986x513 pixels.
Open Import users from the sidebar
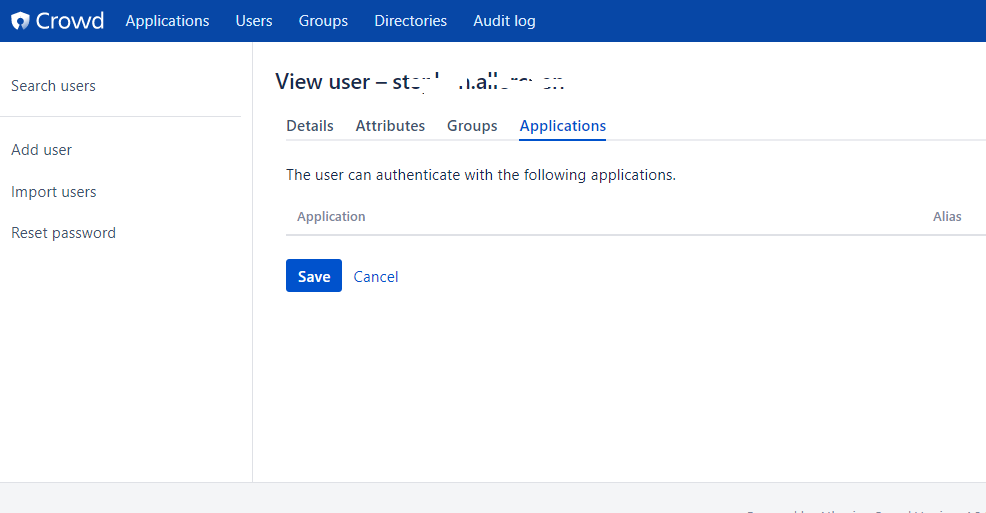click(x=53, y=192)
